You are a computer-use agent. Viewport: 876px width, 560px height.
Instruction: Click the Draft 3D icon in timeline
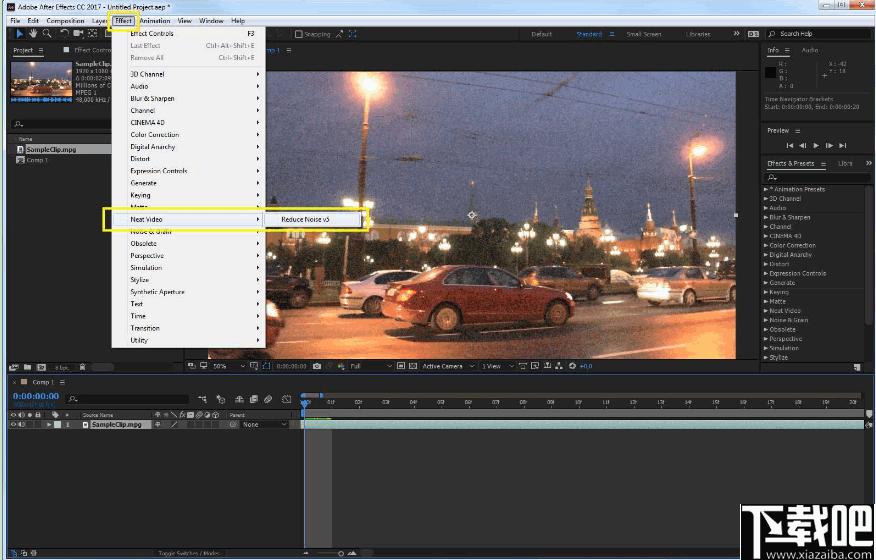click(221, 399)
